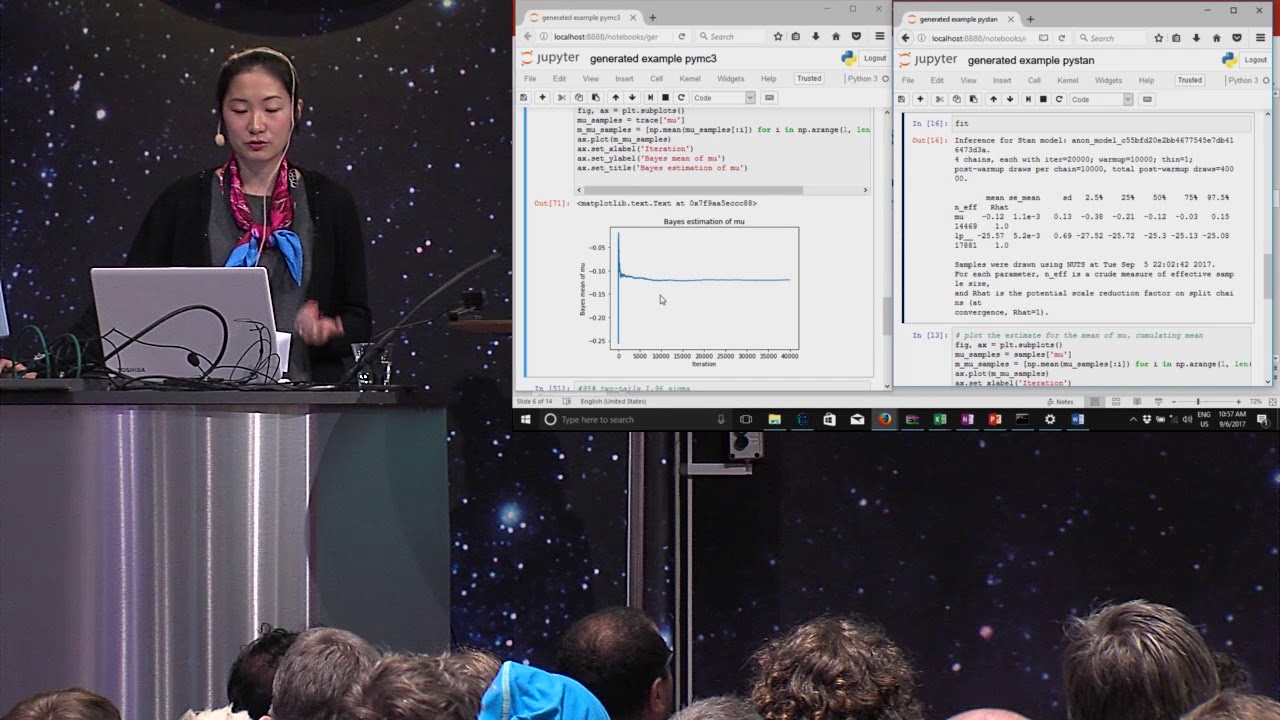Insert cell below in the pystan notebook
The image size is (1280, 720).
coord(920,99)
